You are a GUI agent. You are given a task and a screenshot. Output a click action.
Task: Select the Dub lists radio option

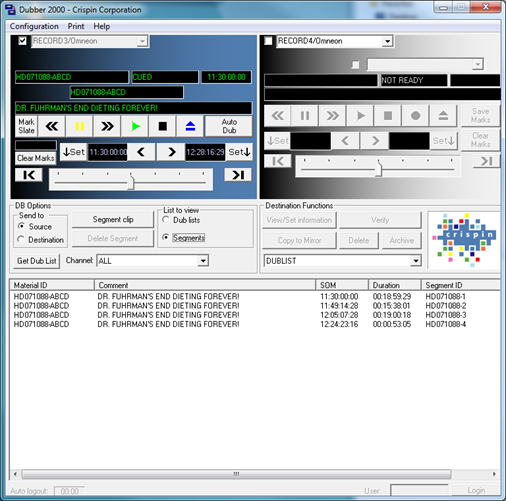click(166, 220)
